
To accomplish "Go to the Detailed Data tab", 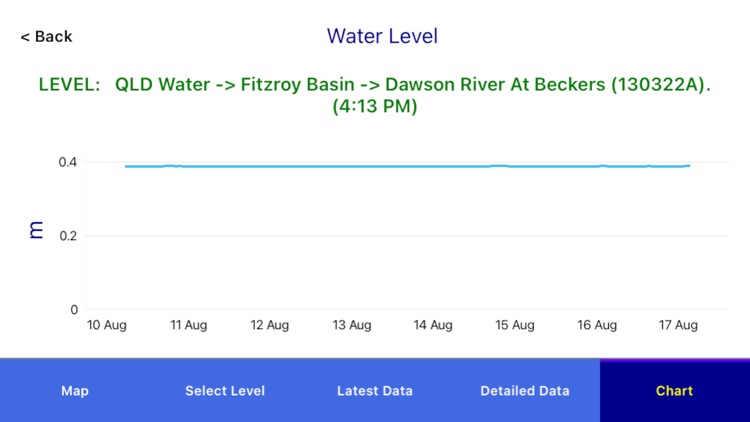I will point(525,391).
